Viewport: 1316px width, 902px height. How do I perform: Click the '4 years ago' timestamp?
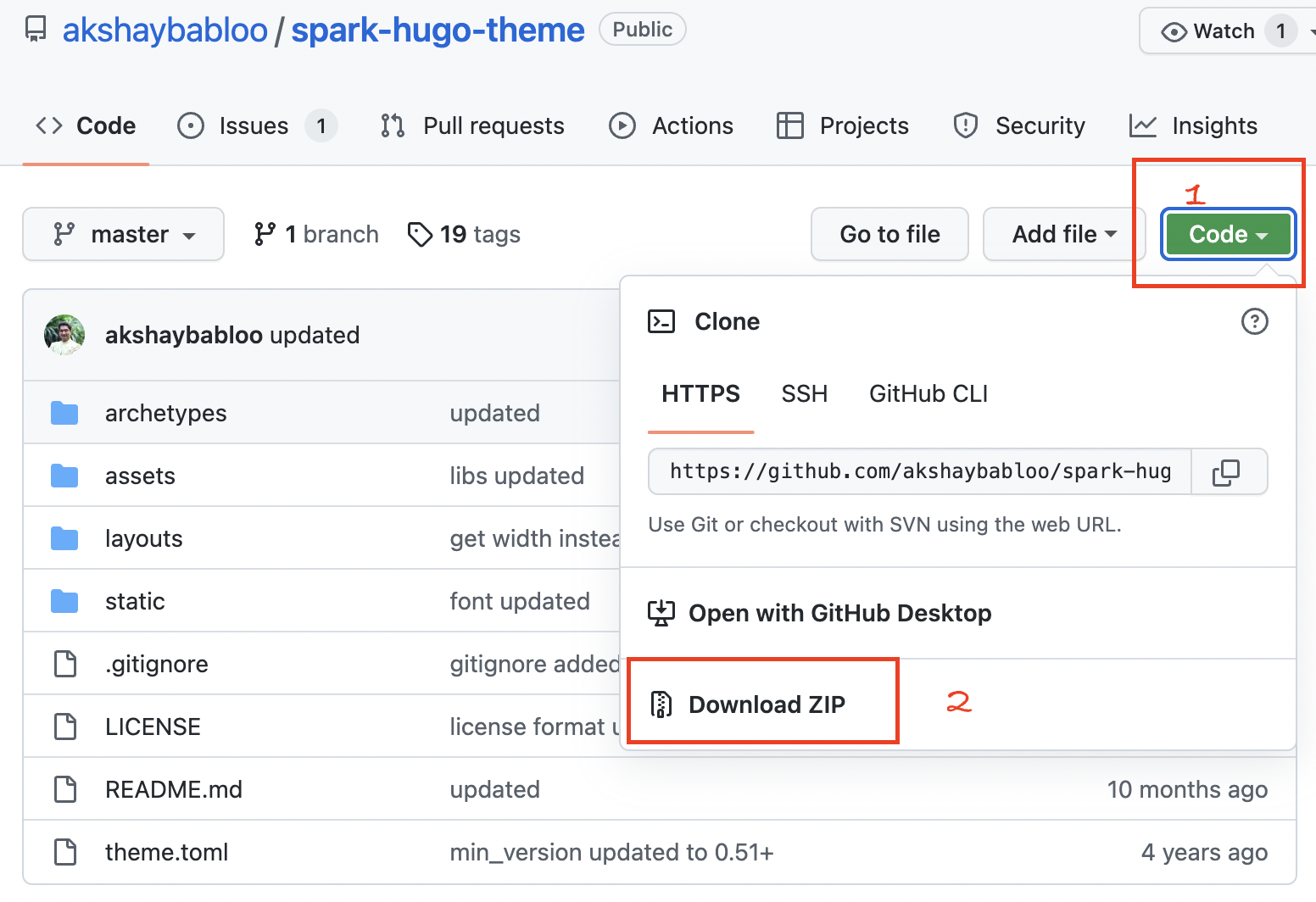tap(1204, 852)
